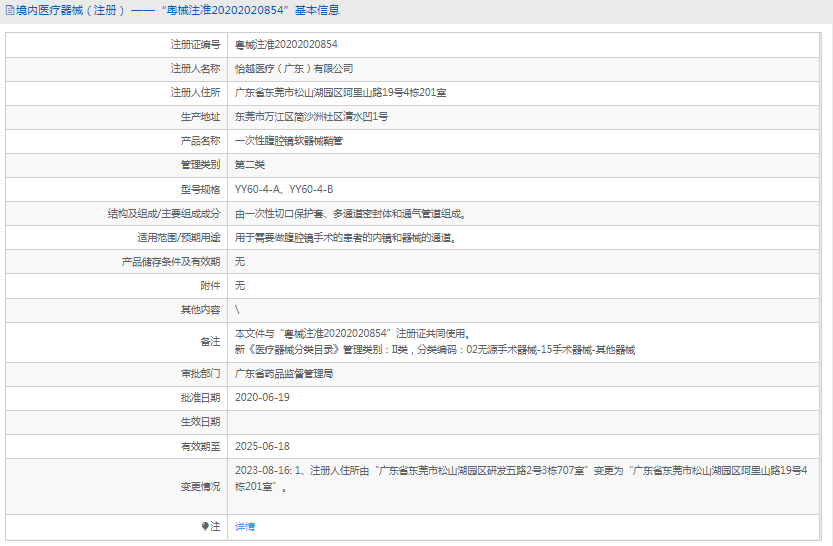Select 无 value in 附件 row
This screenshot has width=833, height=546.
[240, 286]
